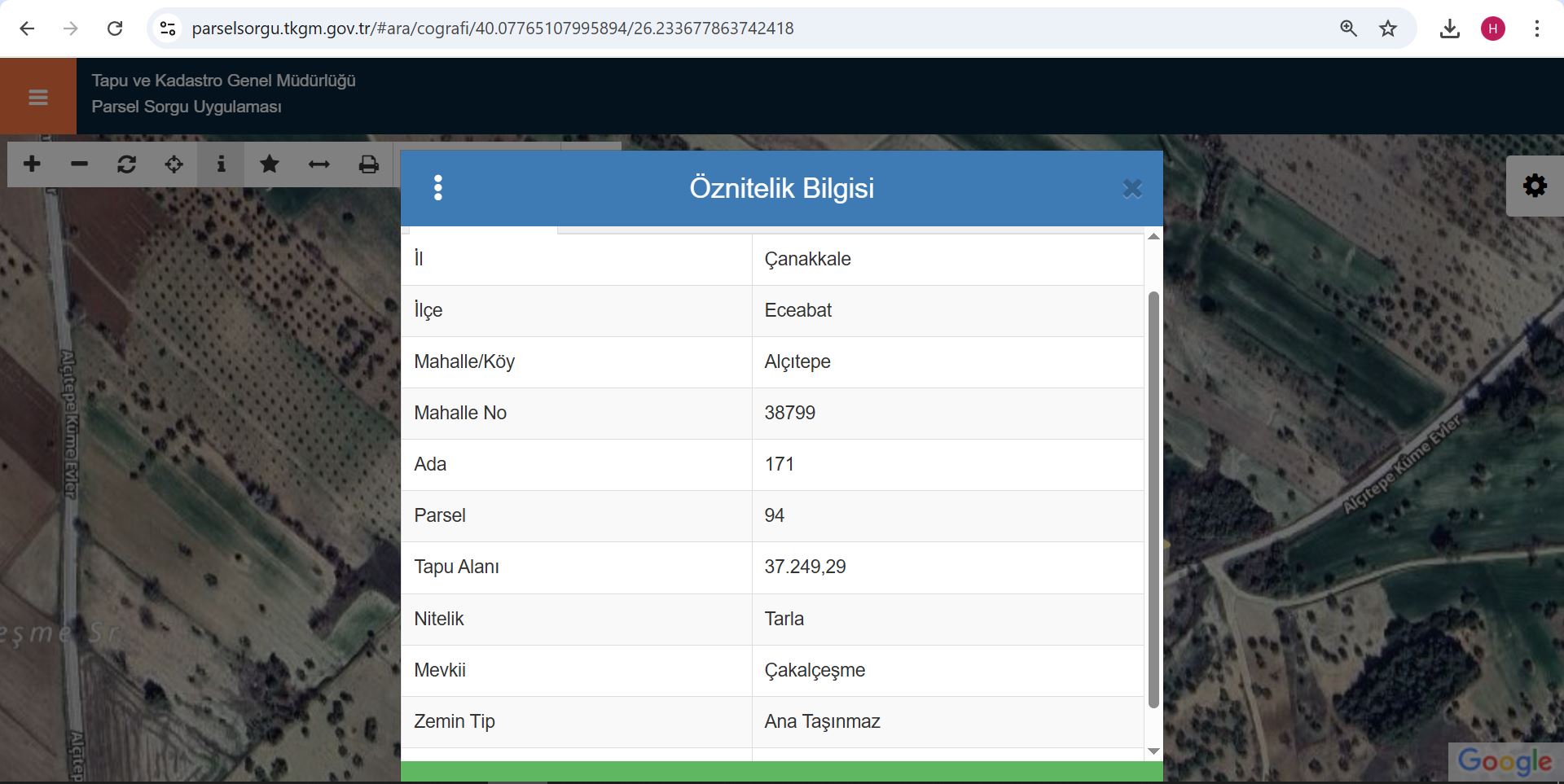This screenshot has width=1564, height=784.
Task: Select the Parsel value 94
Action: pos(947,515)
